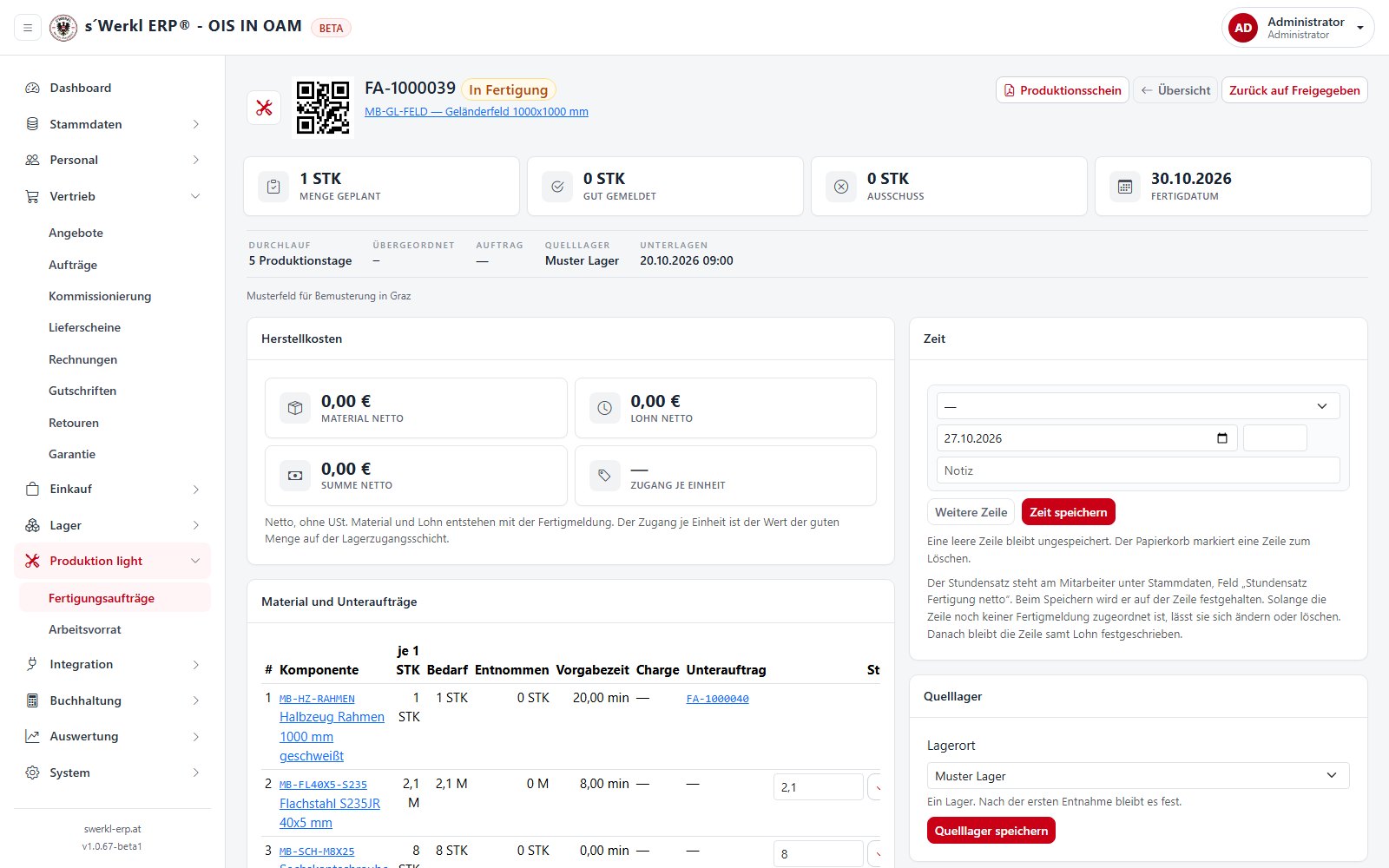
Task: Save time with Zeit speichern
Action: [x=1068, y=512]
